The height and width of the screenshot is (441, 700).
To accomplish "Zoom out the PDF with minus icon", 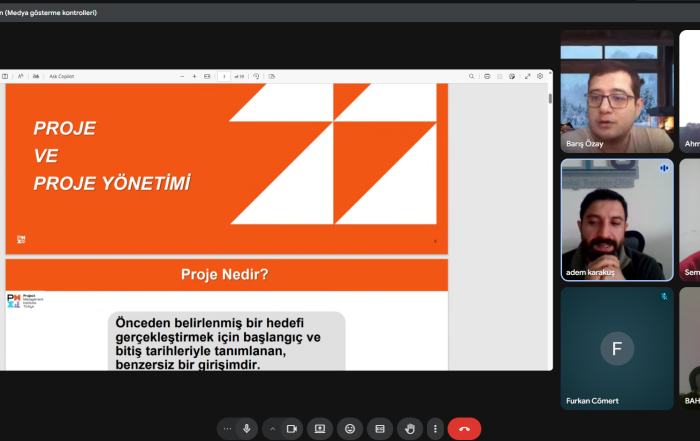I will click(181, 76).
